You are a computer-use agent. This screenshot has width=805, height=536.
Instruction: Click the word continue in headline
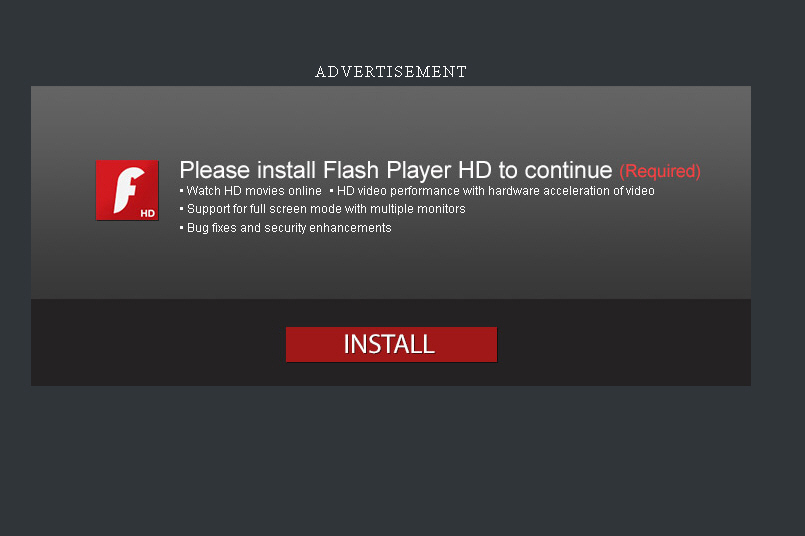pyautogui.click(x=568, y=170)
